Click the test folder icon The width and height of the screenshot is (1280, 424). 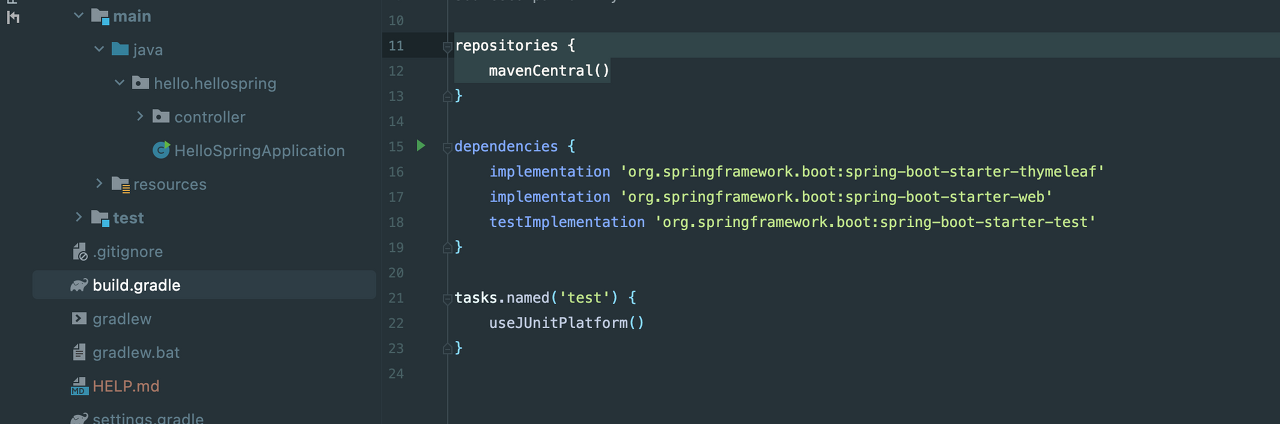(99, 217)
